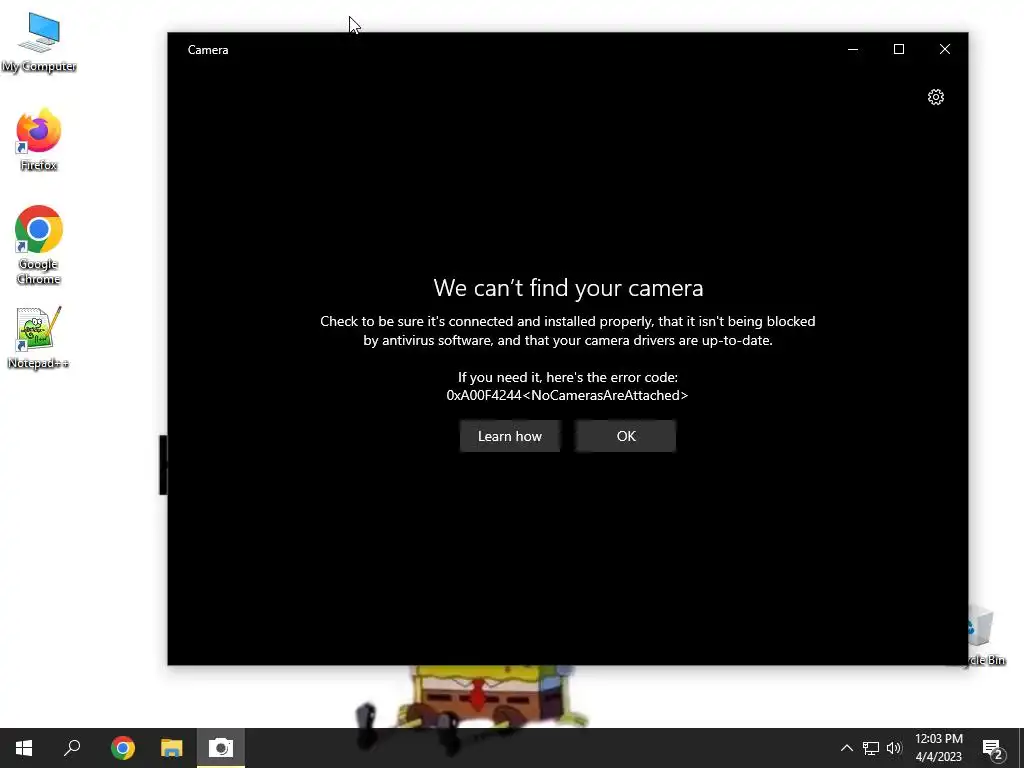This screenshot has height=768, width=1024.
Task: Open File Explorer from the taskbar
Action: pyautogui.click(x=172, y=748)
